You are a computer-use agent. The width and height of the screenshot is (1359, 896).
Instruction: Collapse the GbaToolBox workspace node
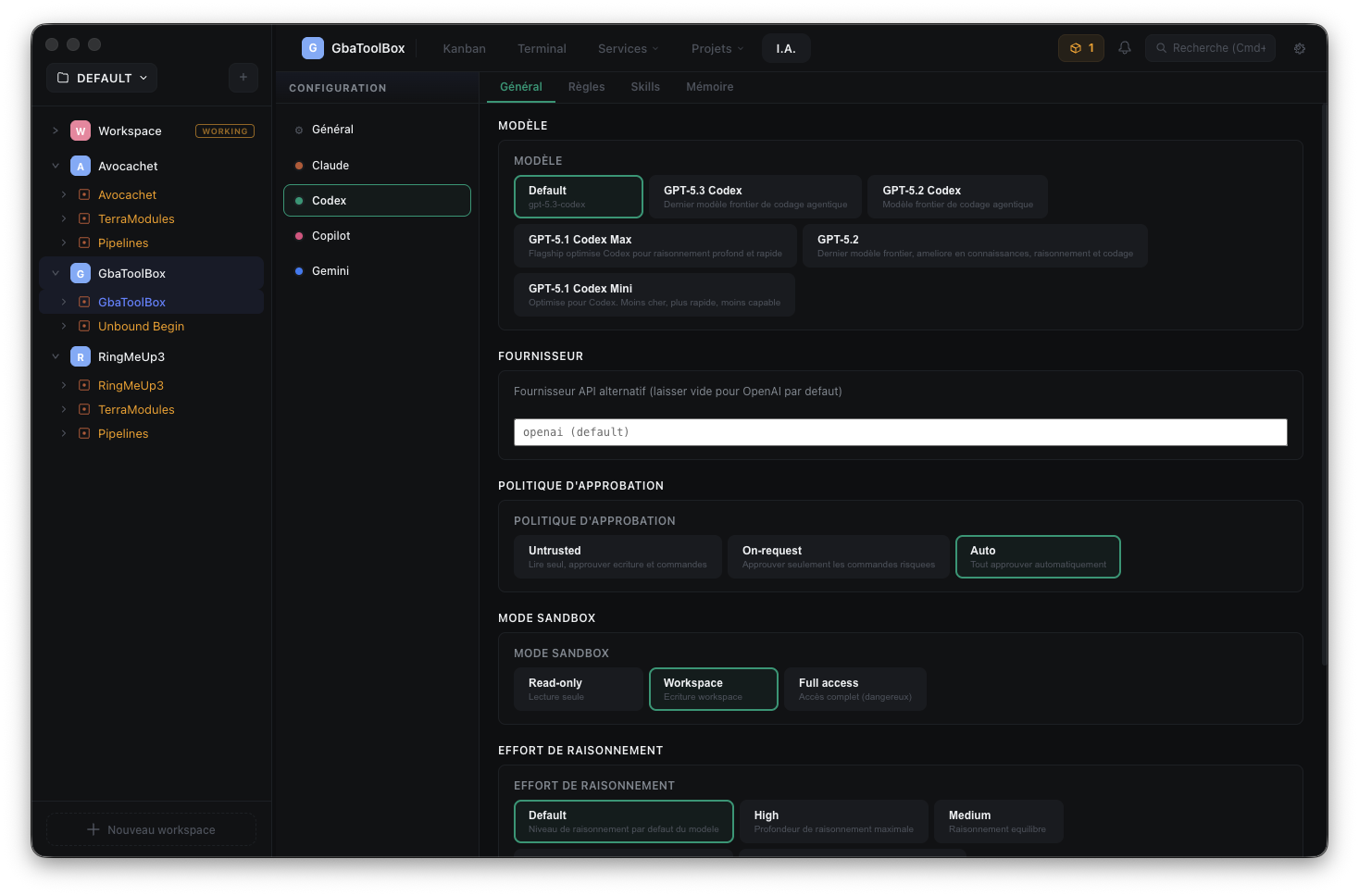(x=56, y=274)
